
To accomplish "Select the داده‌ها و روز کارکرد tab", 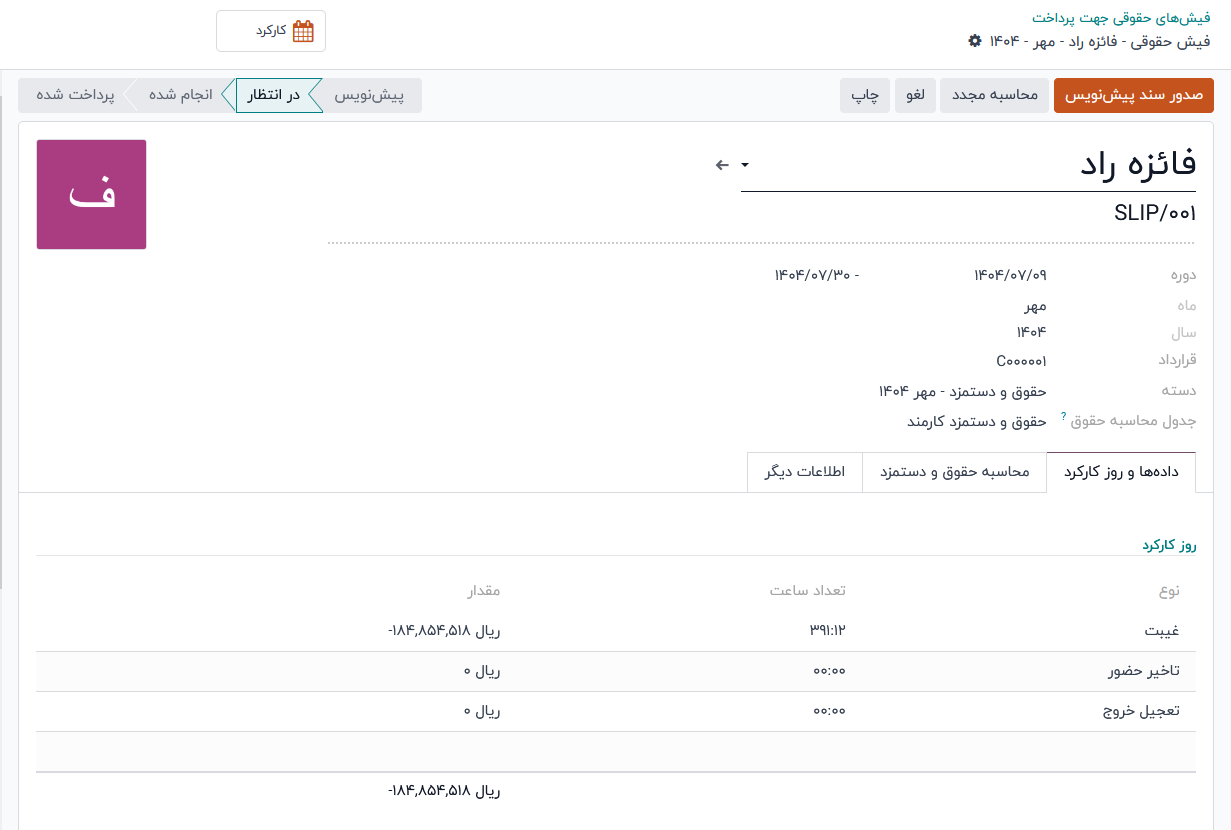I will (x=1120, y=472).
